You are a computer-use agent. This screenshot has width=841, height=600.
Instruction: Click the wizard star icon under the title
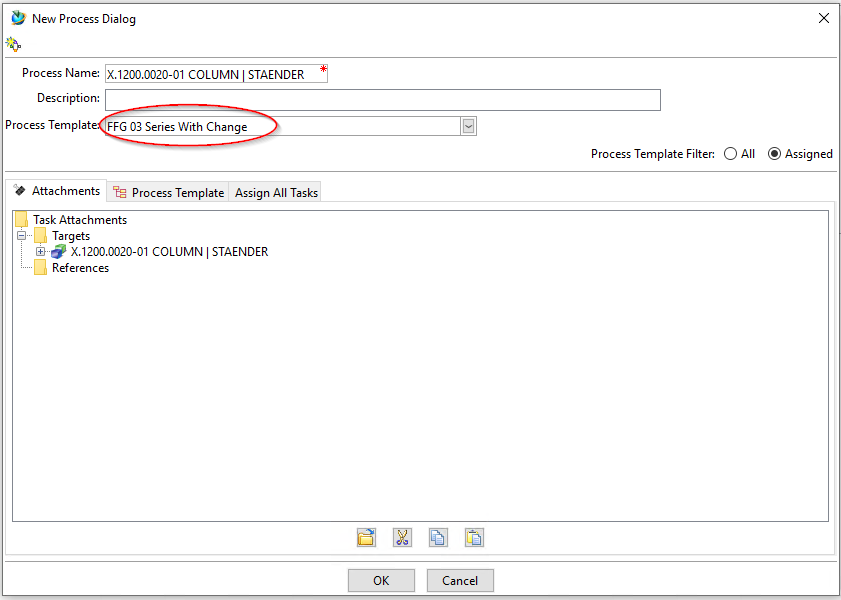[x=13, y=44]
